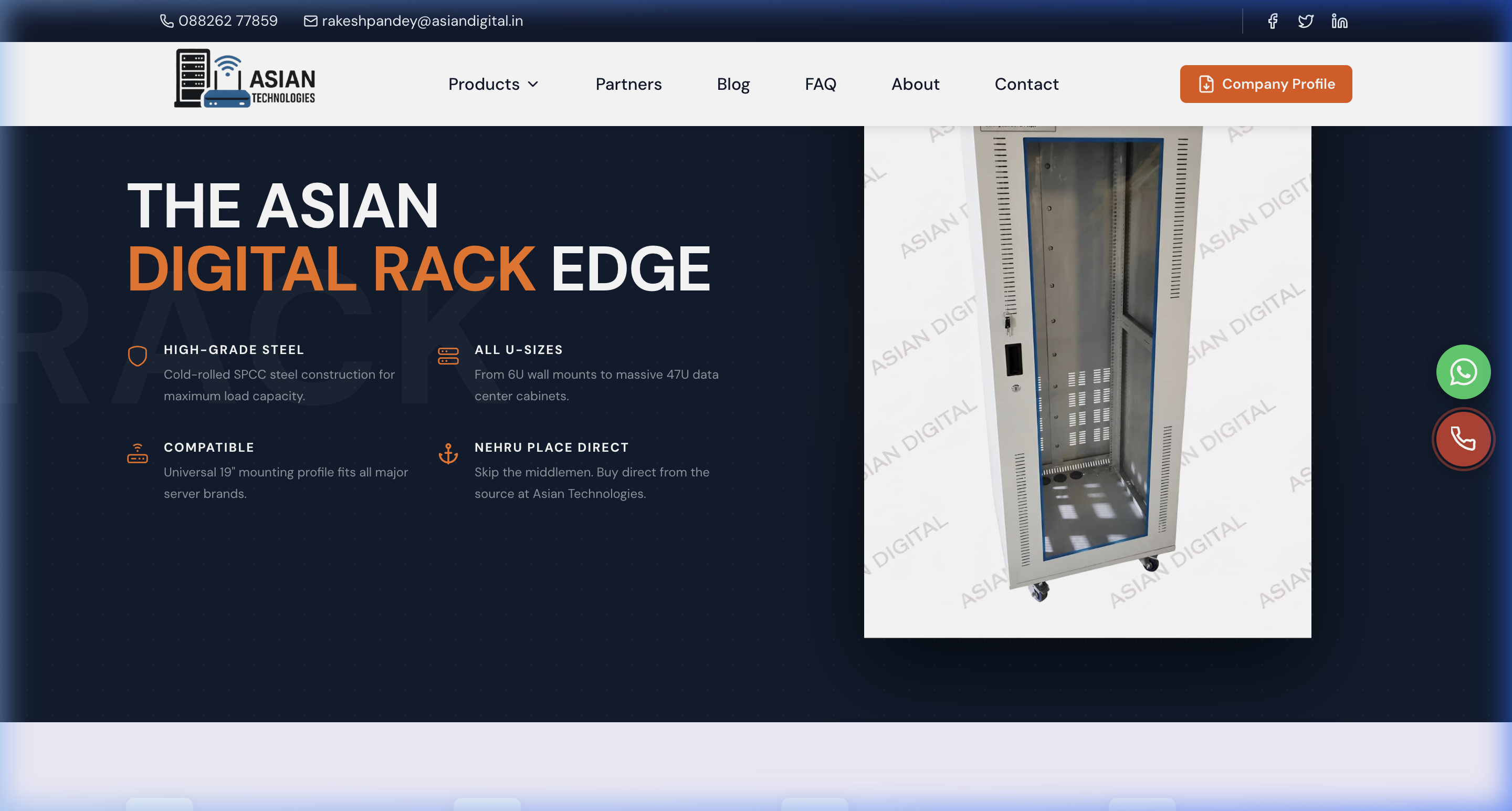This screenshot has width=1512, height=811.
Task: Click the Cold-rolled SPCC steel description
Action: pos(279,385)
